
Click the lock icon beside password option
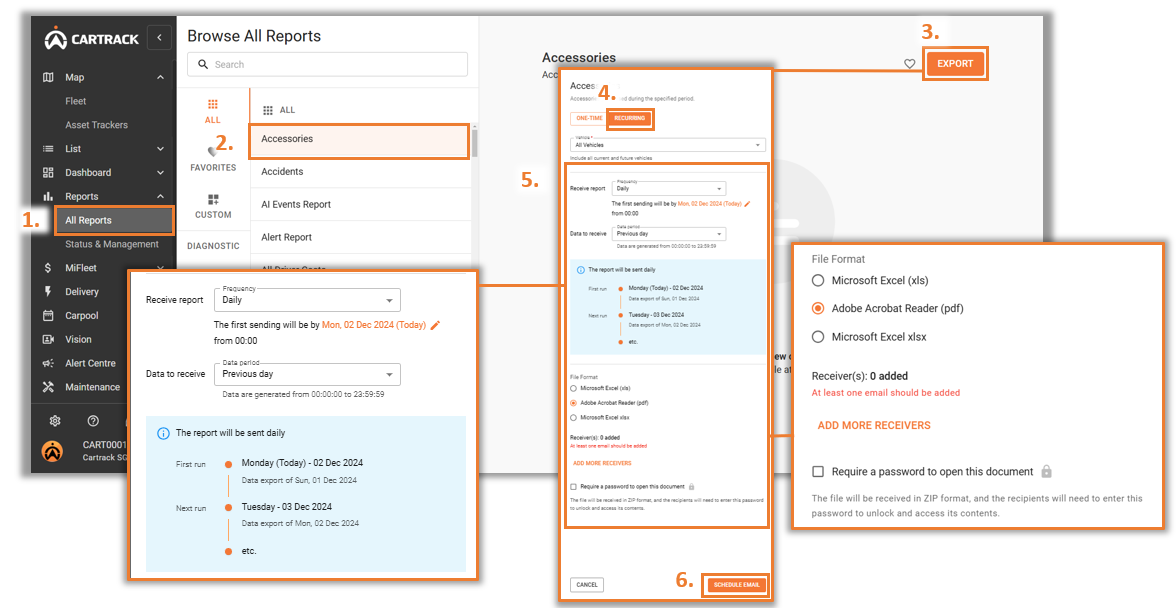pyautogui.click(x=1046, y=472)
